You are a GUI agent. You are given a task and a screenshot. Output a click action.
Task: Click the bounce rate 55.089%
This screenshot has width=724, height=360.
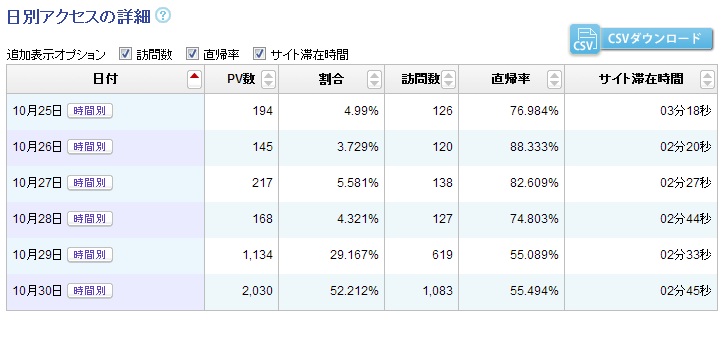[x=534, y=254]
